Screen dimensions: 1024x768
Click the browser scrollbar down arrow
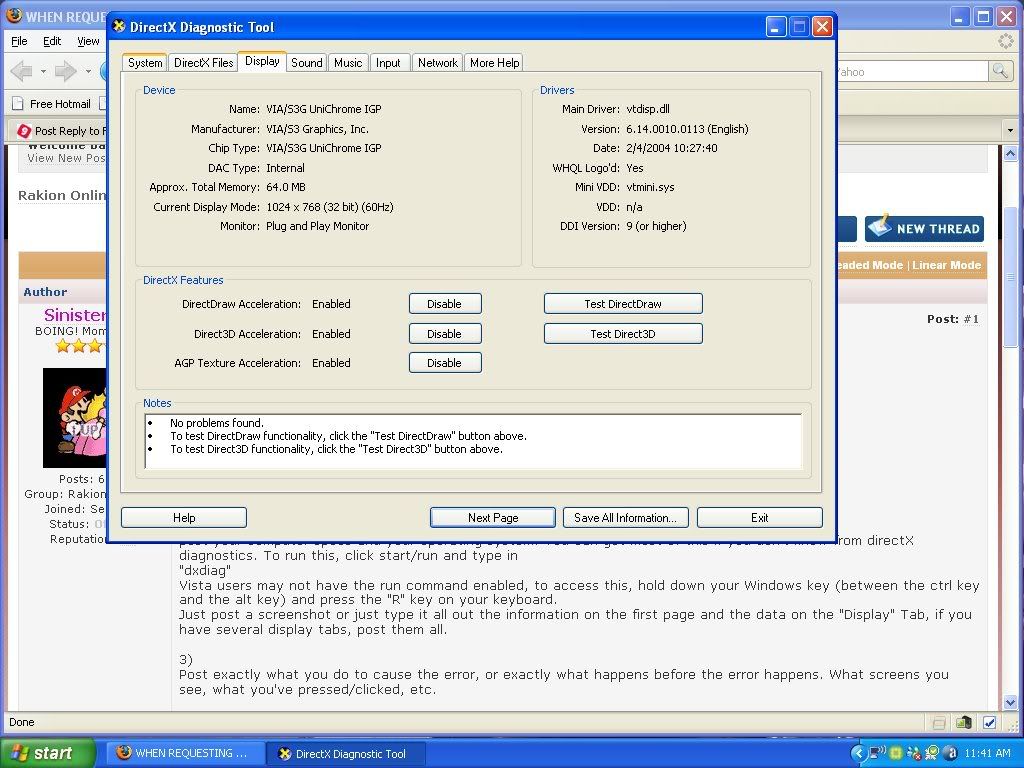click(x=1010, y=703)
